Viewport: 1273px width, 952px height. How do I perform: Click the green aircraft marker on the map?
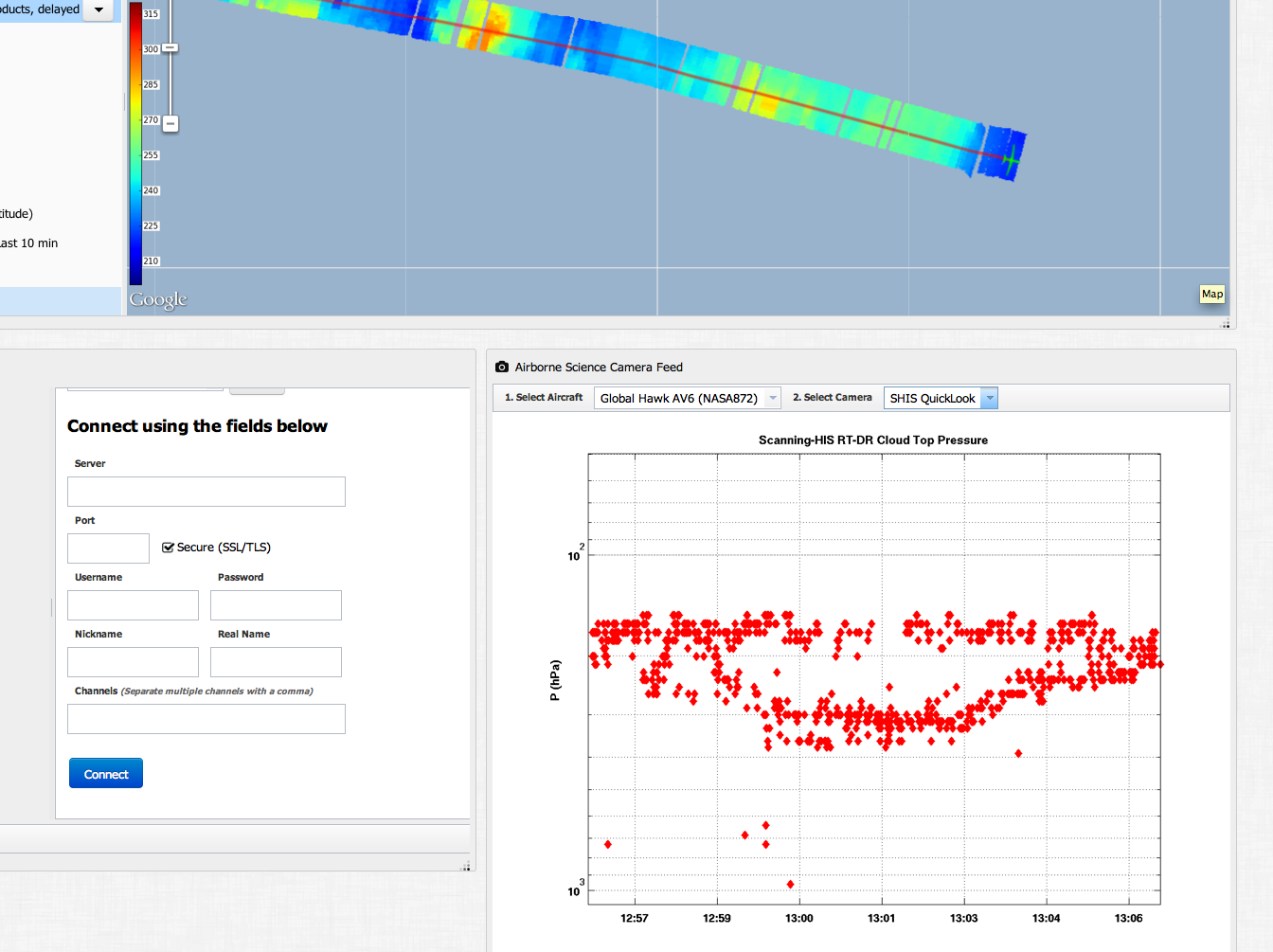coord(1011,158)
